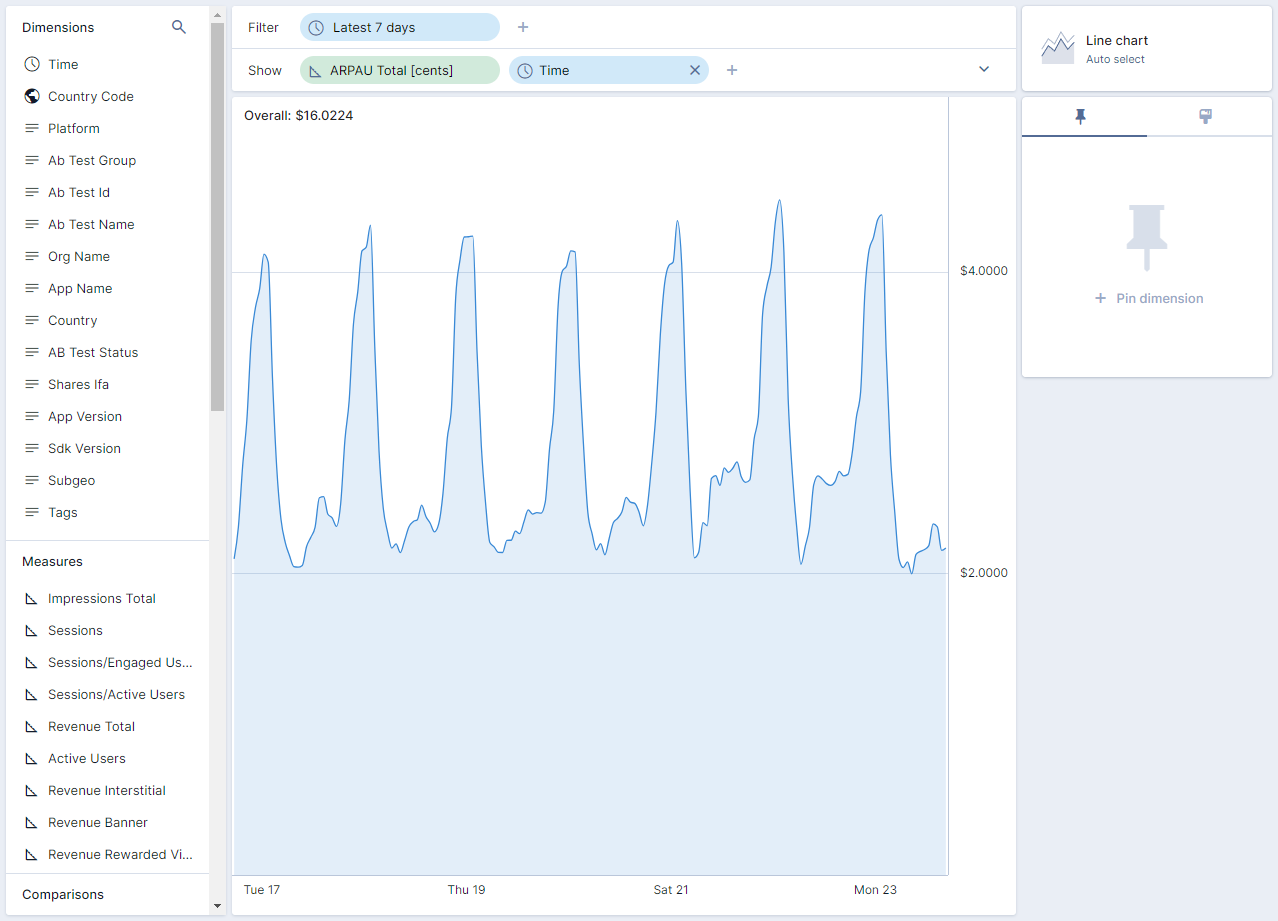Click the left sidebar scrollbar thumb
Screen dimensions: 1278x921
pos(217,217)
